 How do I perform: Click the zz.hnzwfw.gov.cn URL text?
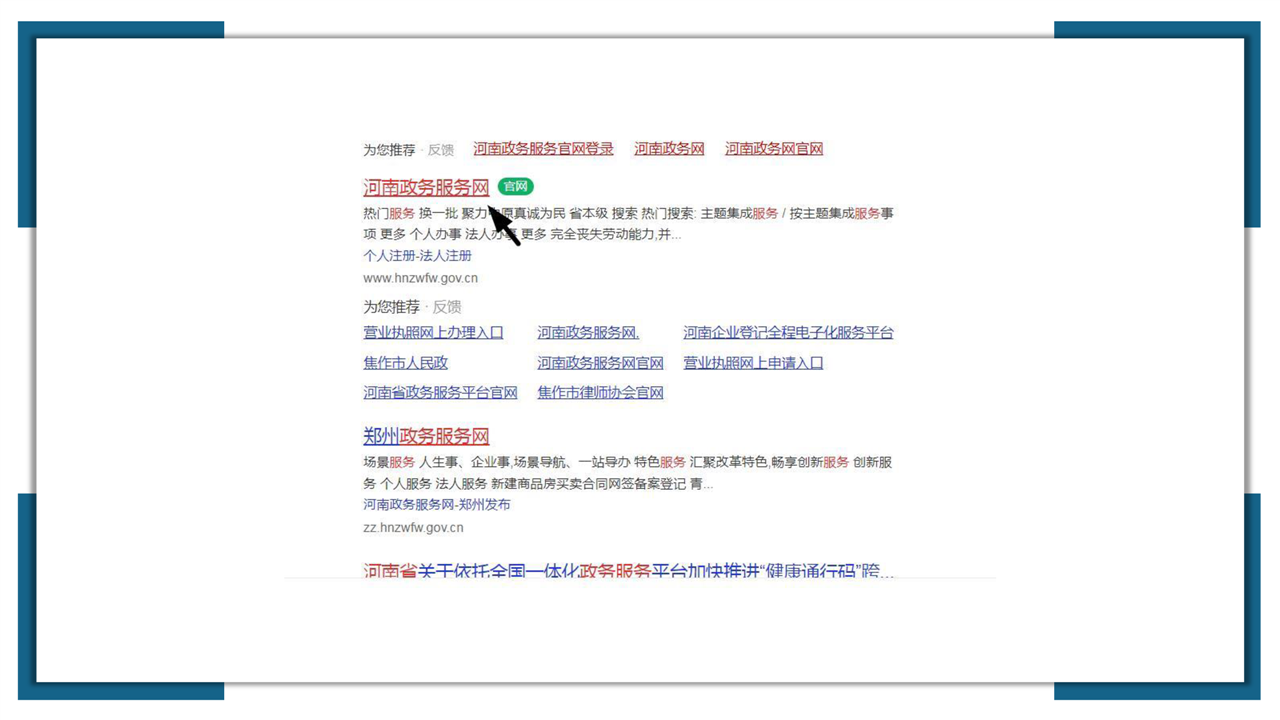[413, 527]
